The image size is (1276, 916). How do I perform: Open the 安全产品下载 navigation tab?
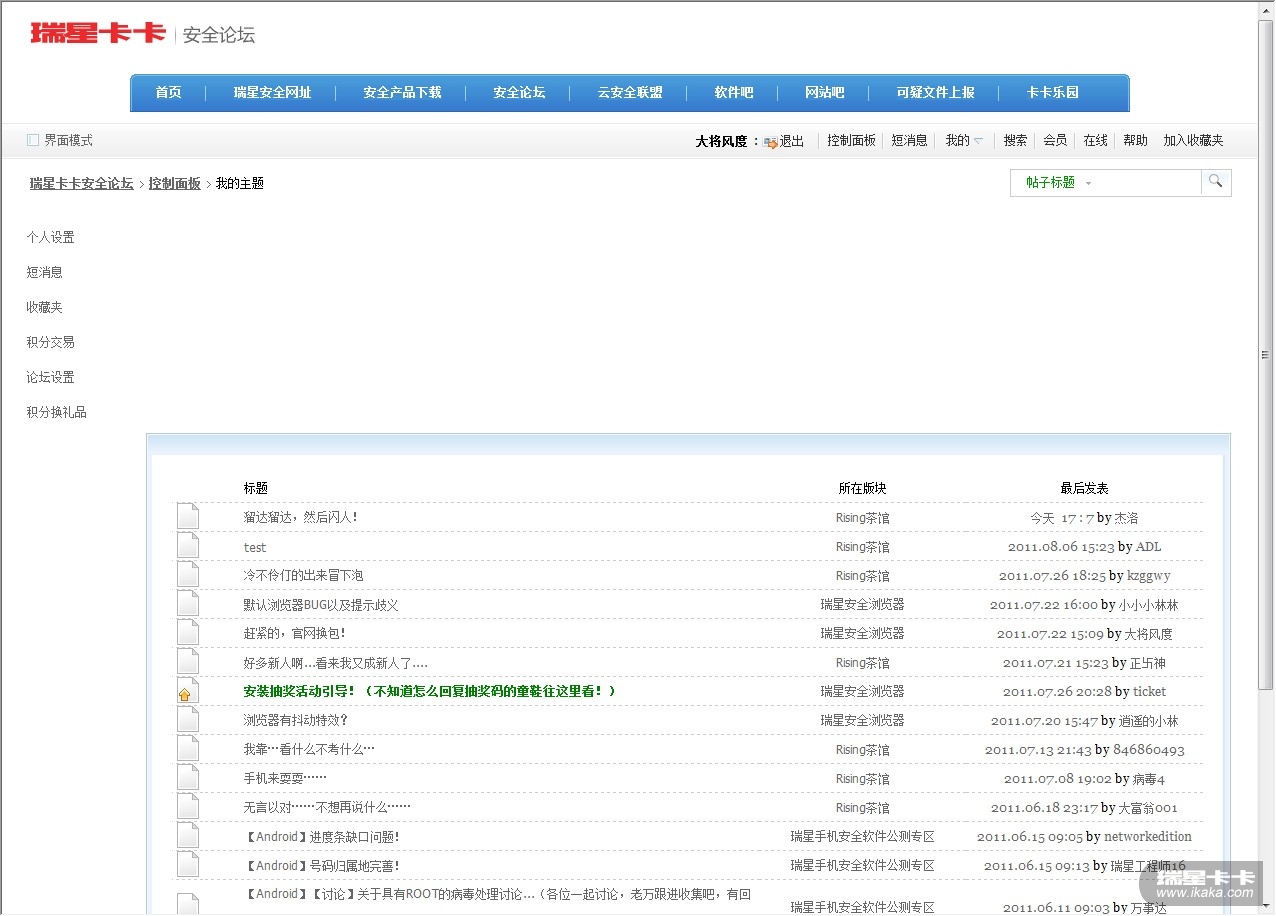coord(402,93)
